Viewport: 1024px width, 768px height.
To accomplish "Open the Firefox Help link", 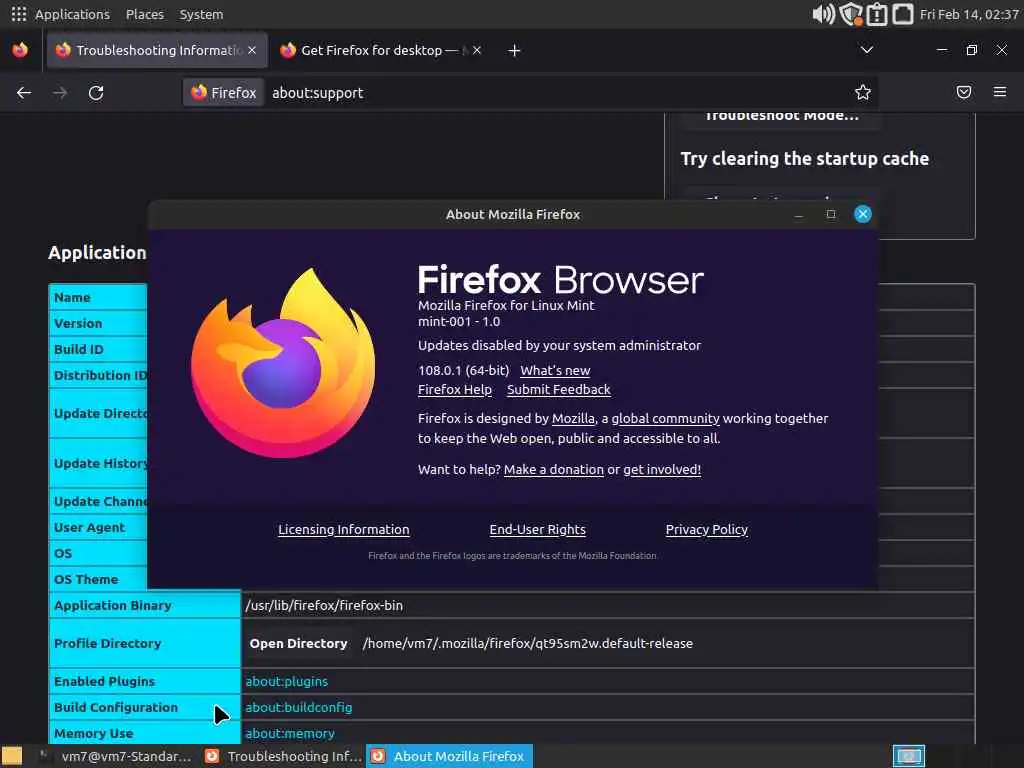I will 455,389.
